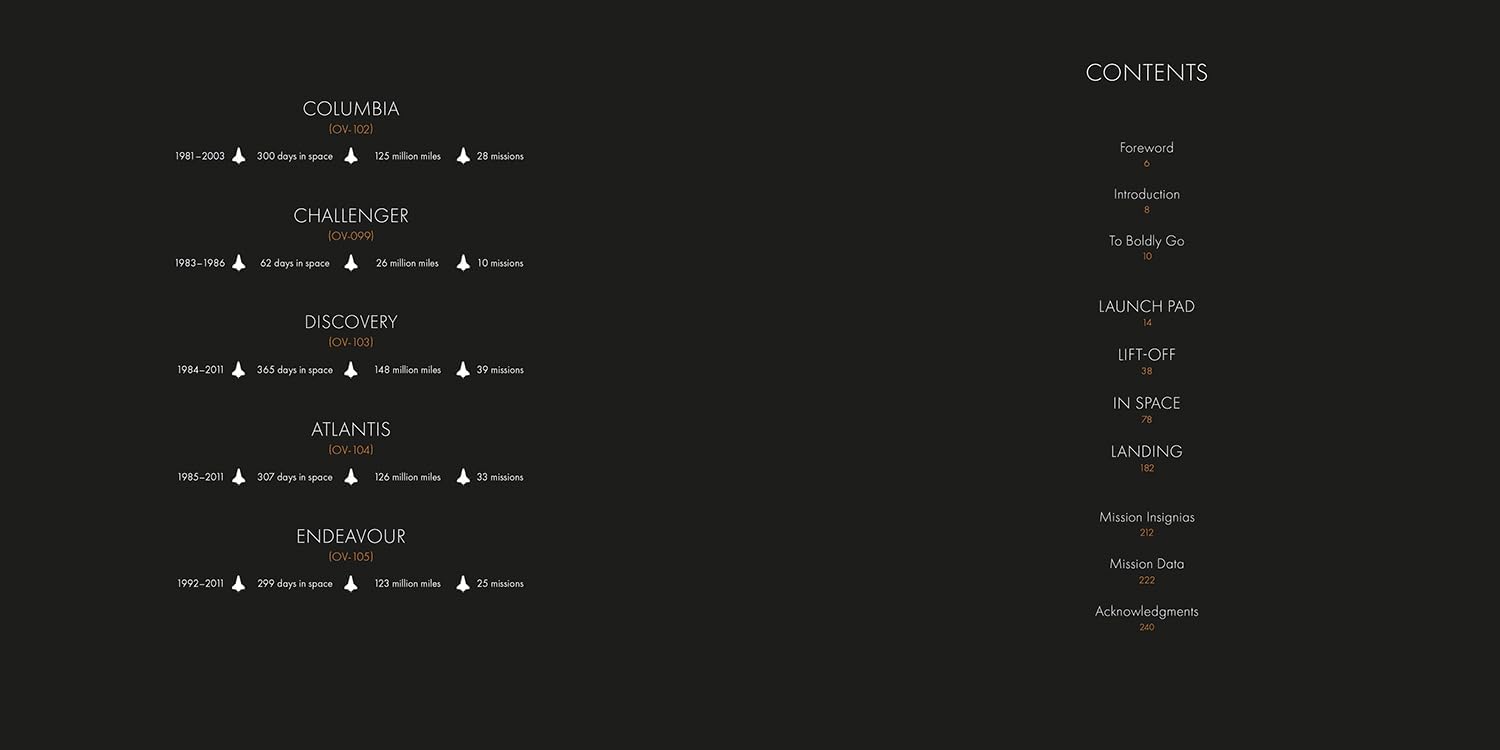Click the shuttle icon before "39 missions"

(463, 370)
